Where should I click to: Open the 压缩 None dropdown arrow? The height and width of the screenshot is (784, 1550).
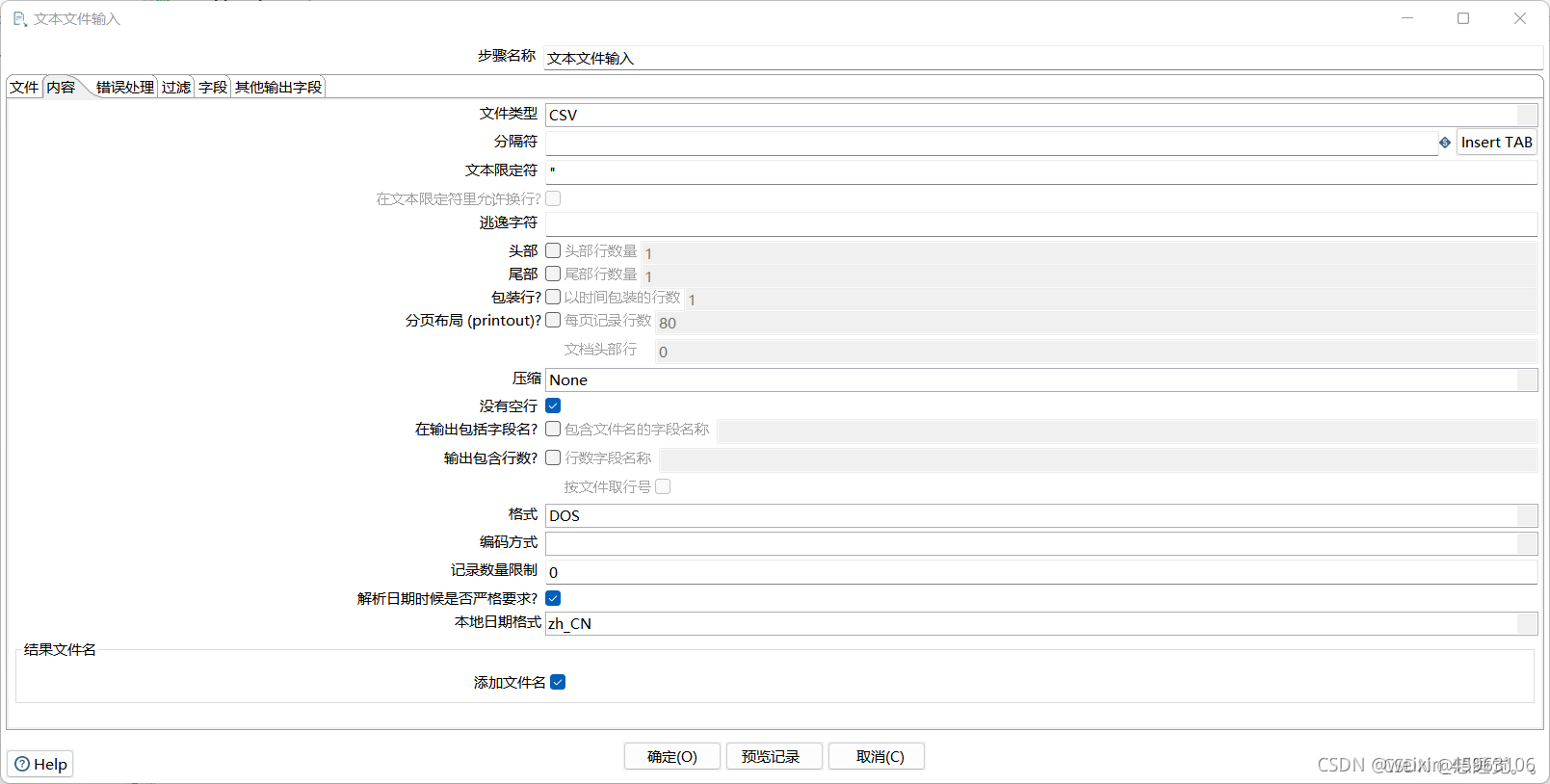click(x=1527, y=379)
